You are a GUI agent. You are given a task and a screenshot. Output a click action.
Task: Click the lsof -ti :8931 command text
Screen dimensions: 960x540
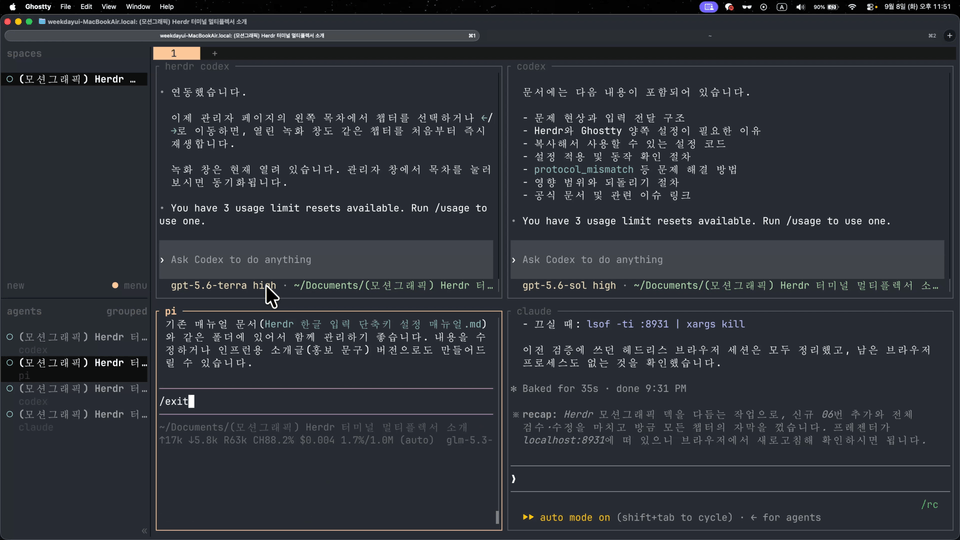[666, 324]
